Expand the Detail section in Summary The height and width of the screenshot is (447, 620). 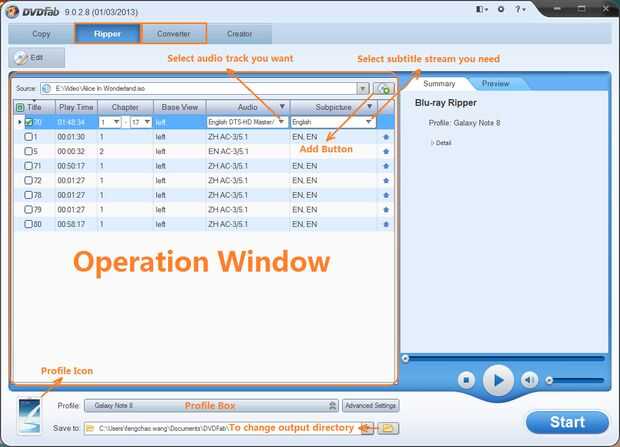[x=441, y=143]
